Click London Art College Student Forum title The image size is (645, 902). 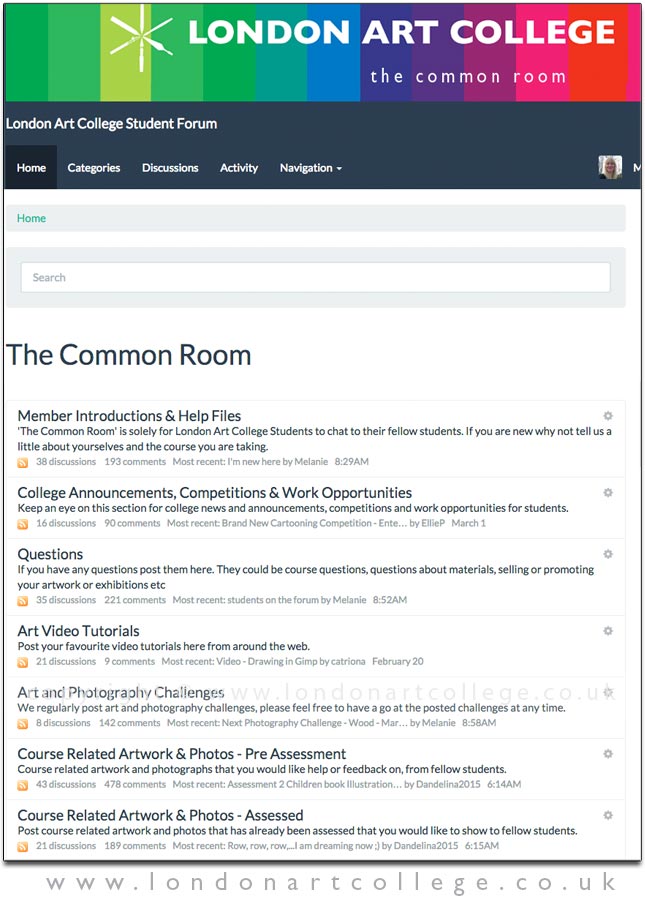coord(112,124)
